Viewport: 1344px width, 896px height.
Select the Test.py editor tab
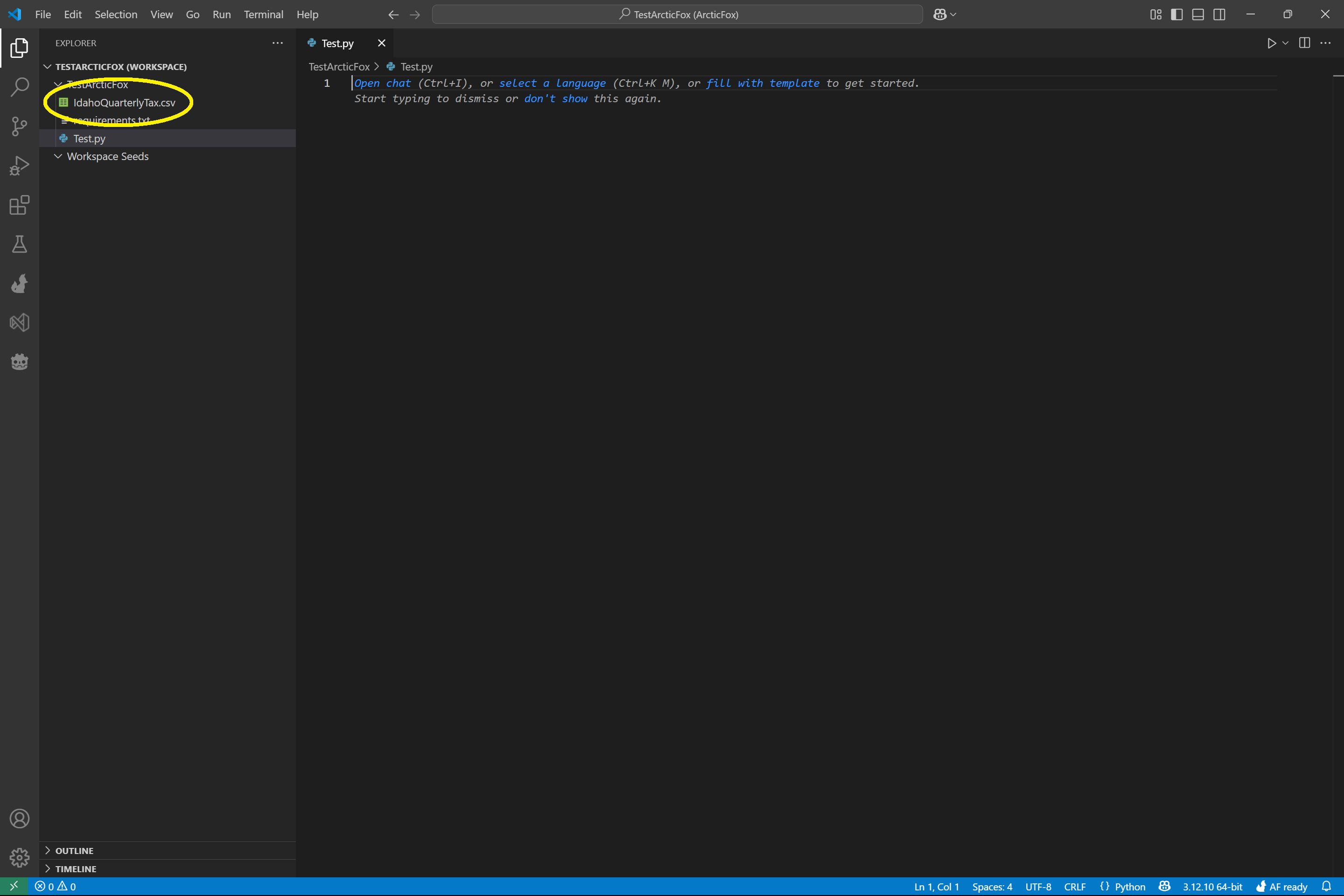tap(337, 43)
